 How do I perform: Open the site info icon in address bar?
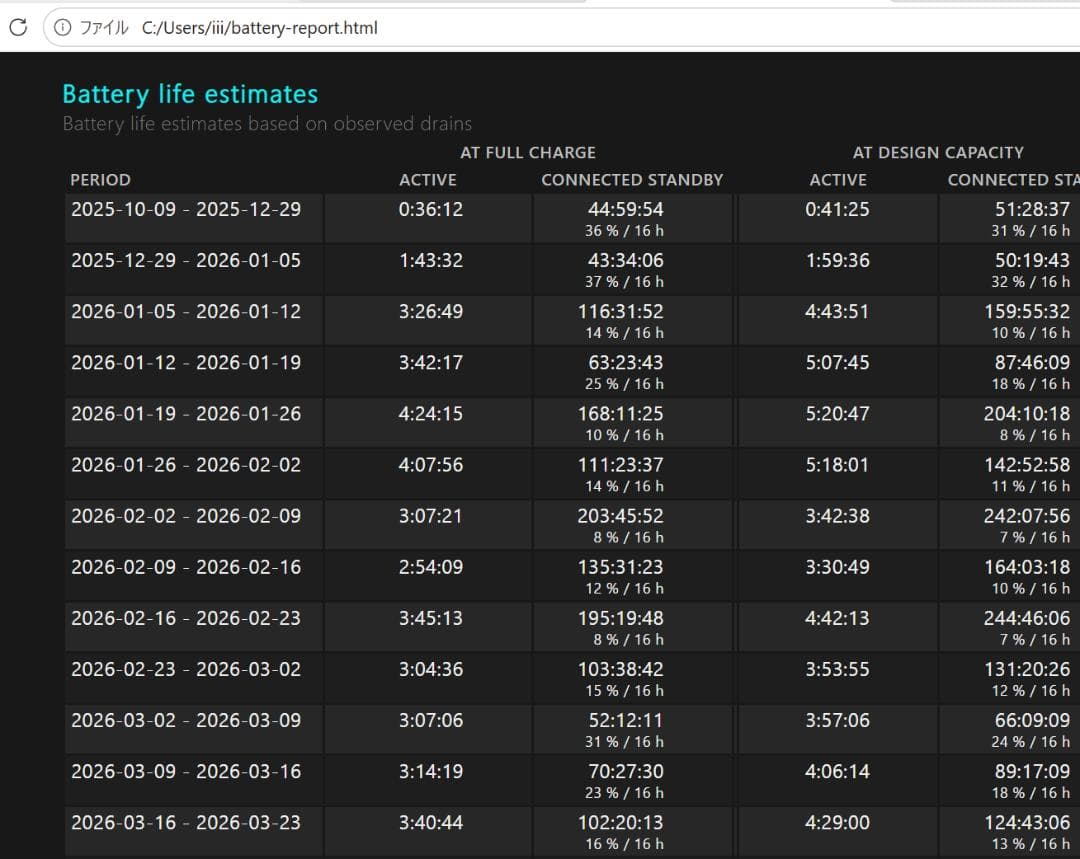pyautogui.click(x=62, y=28)
